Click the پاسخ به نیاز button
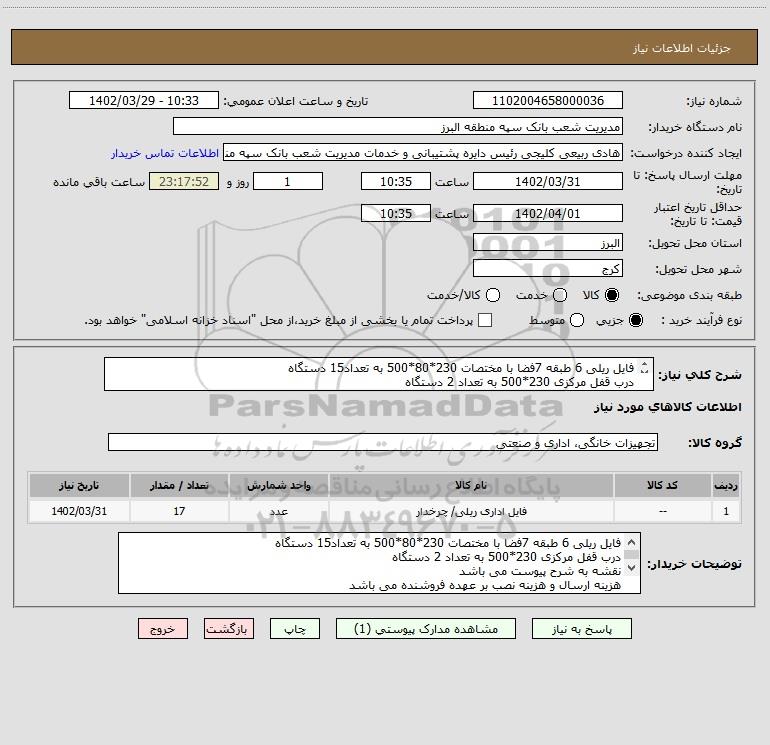This screenshot has width=770, height=745. point(581,629)
